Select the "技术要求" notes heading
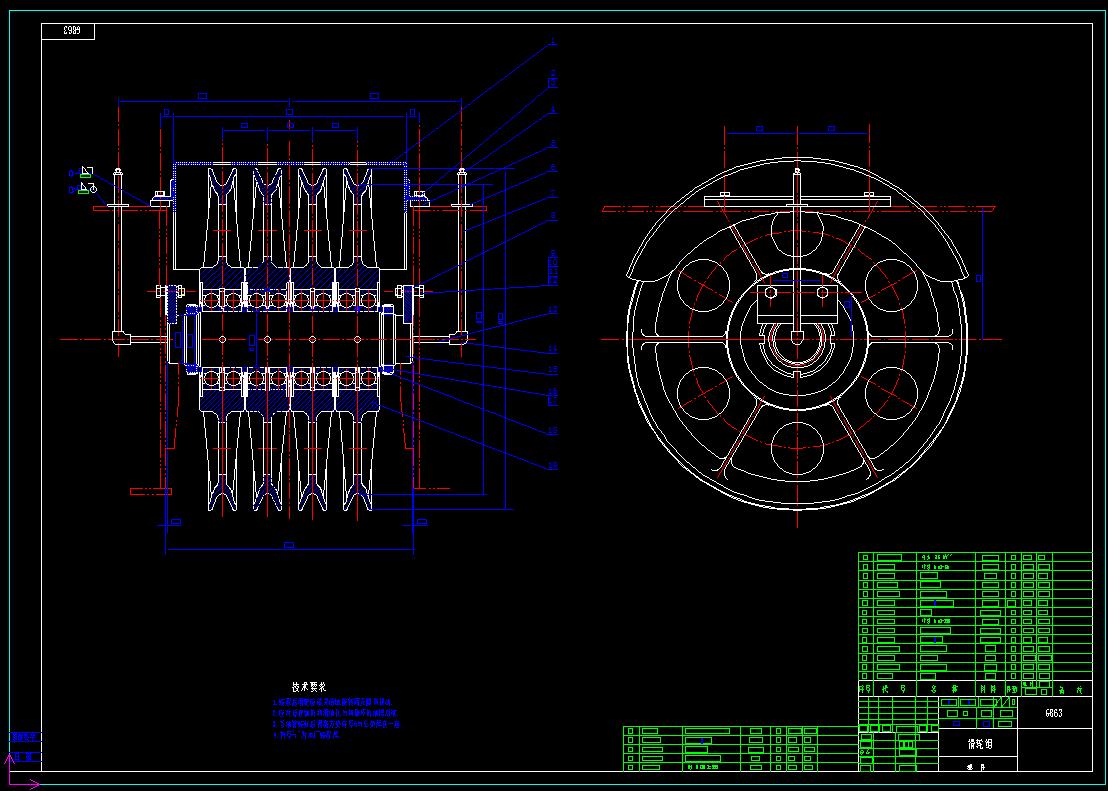This screenshot has width=1108, height=791. (x=310, y=686)
